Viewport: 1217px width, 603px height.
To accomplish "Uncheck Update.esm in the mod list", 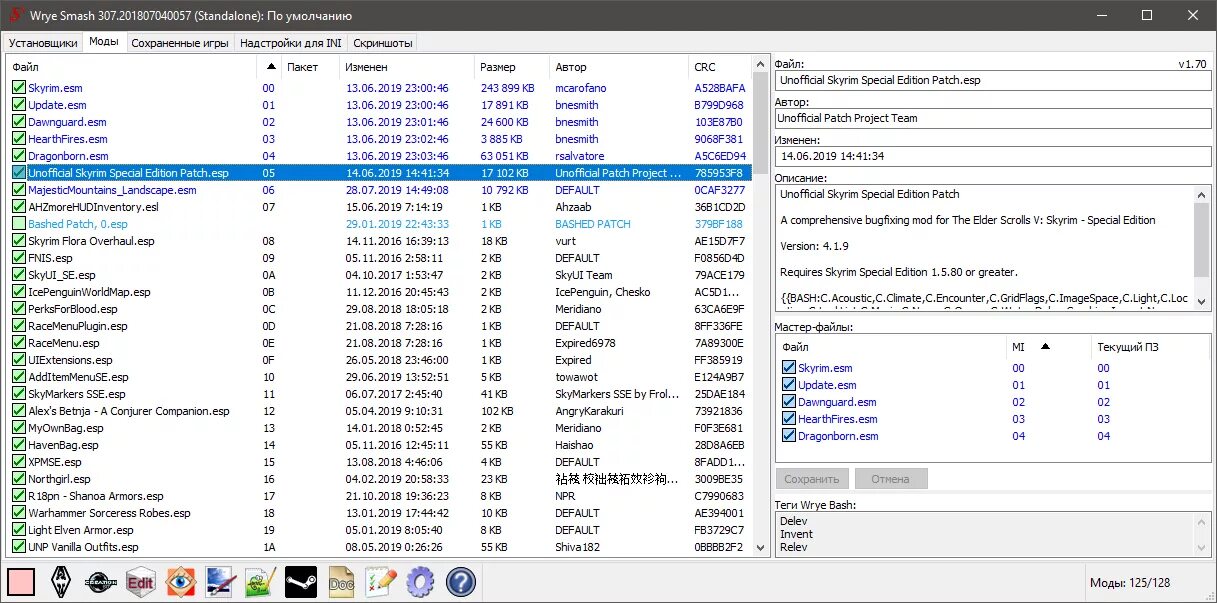I will (x=19, y=105).
